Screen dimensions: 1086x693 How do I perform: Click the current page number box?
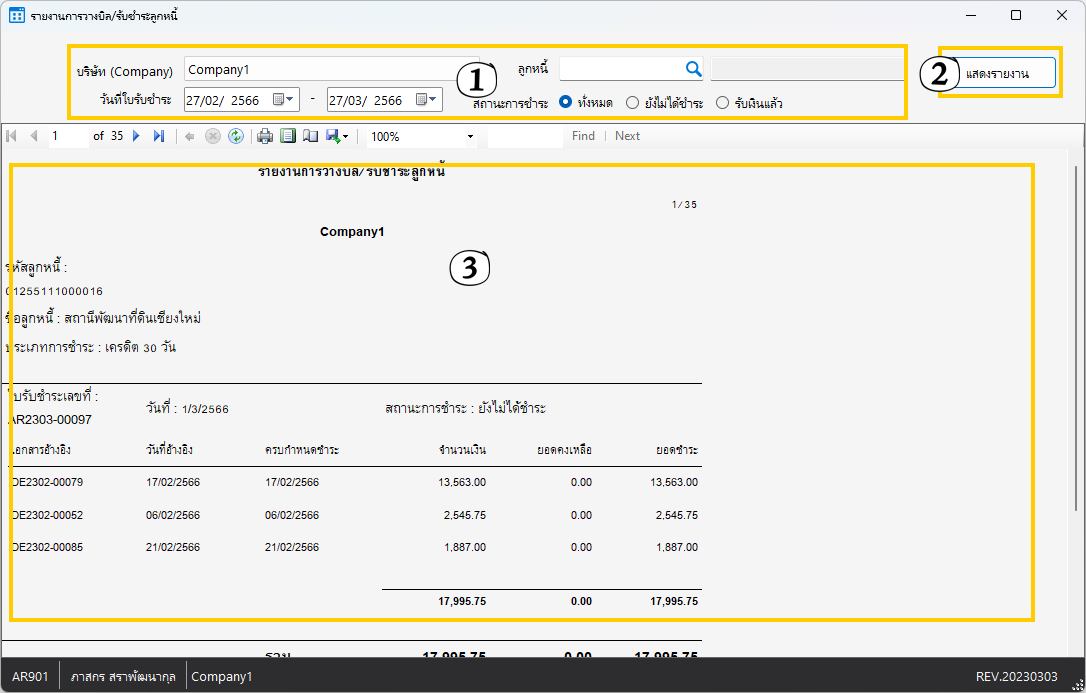pos(68,136)
